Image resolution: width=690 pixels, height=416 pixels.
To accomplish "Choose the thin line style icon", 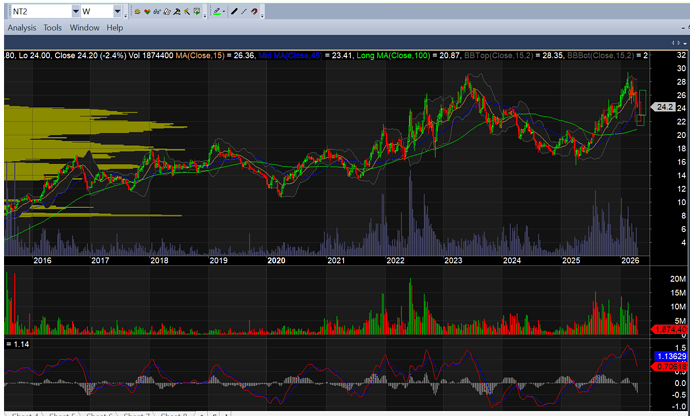I will coord(244,12).
